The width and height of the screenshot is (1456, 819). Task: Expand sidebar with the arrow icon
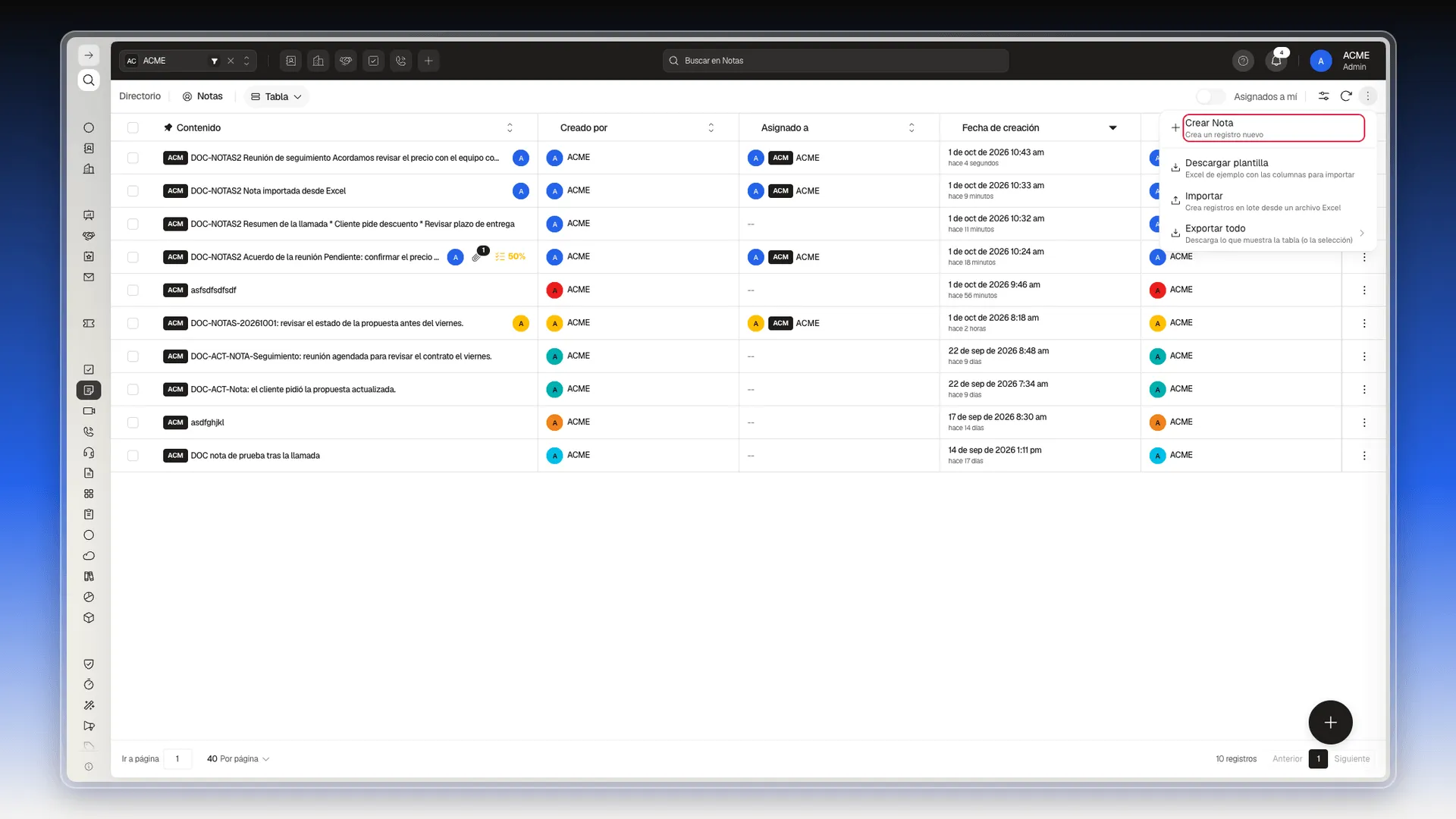(x=89, y=55)
